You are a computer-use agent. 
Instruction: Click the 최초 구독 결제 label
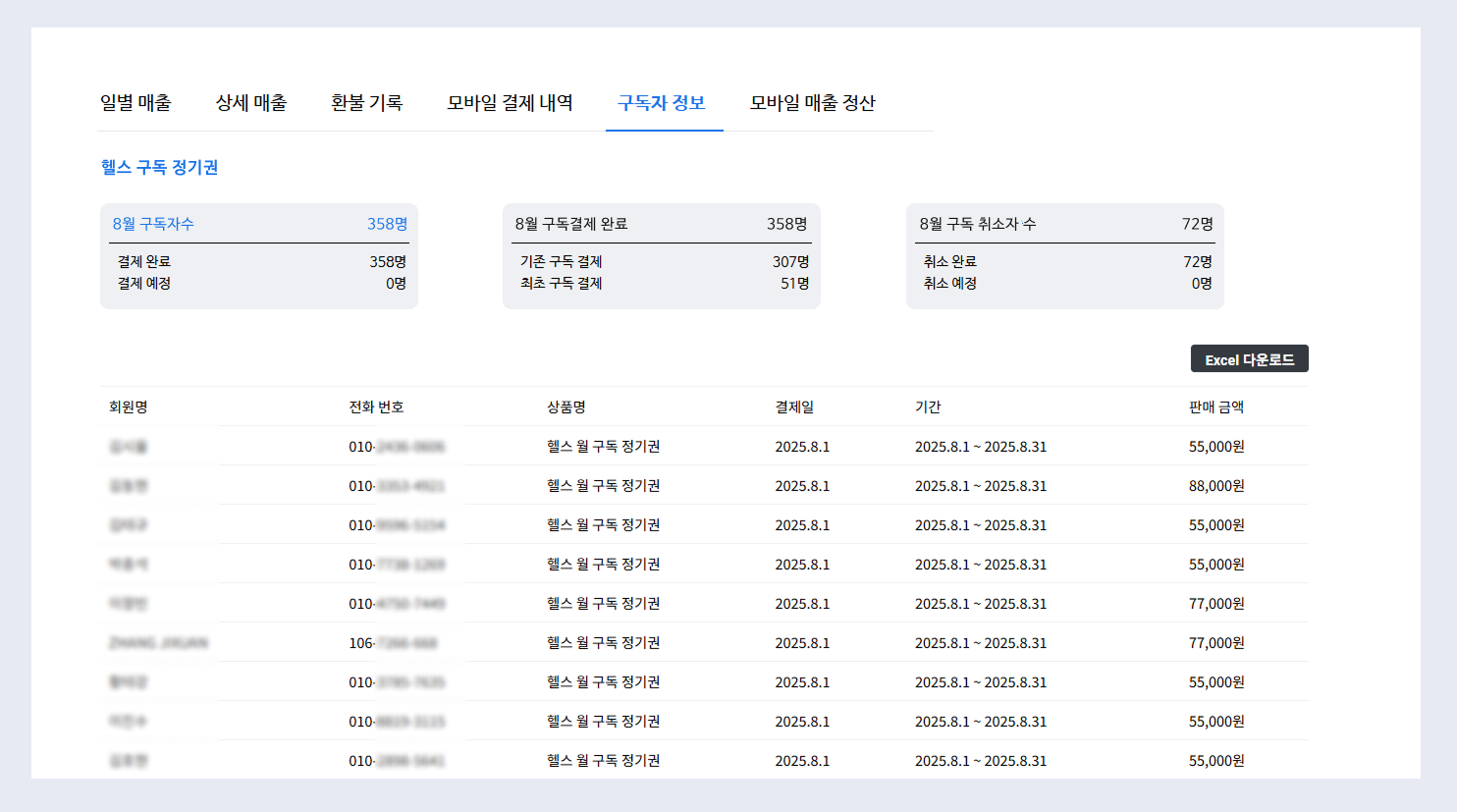tap(562, 283)
